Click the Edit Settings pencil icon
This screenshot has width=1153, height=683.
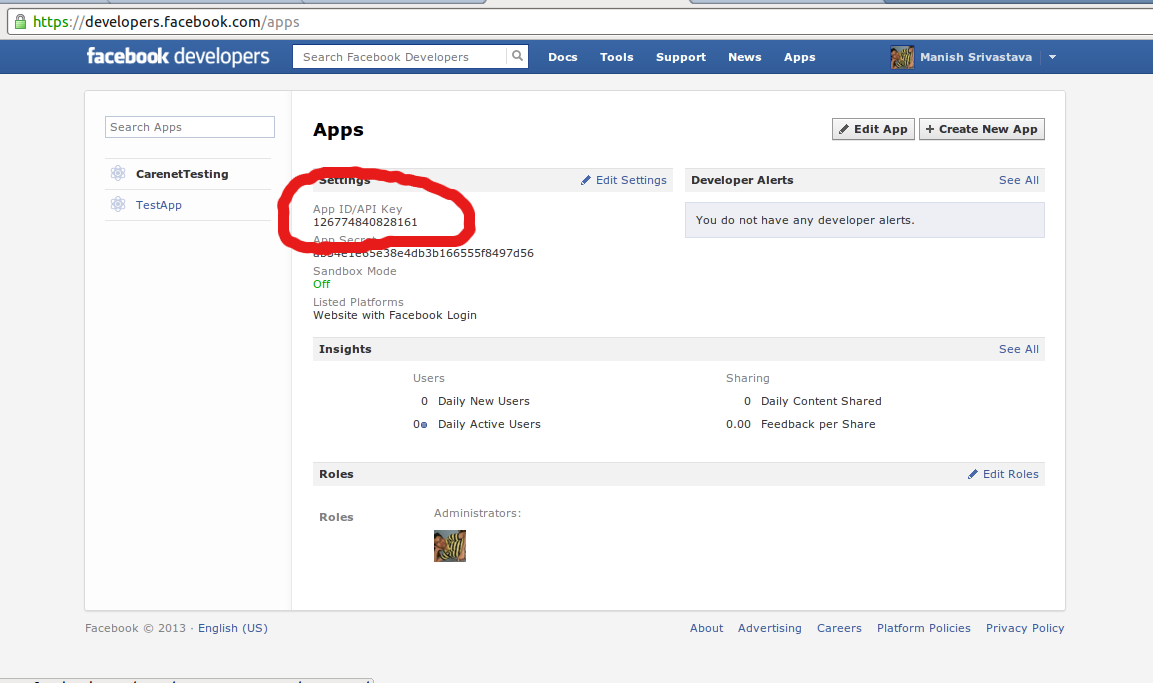pos(586,180)
